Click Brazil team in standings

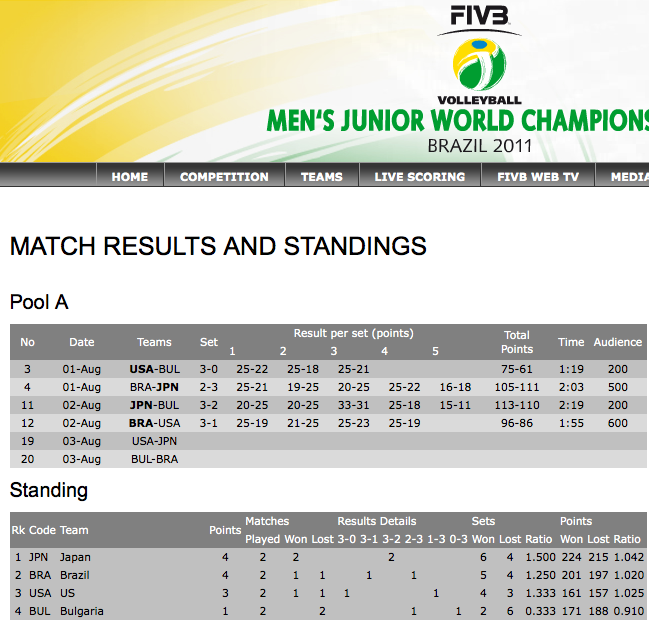coord(76,575)
